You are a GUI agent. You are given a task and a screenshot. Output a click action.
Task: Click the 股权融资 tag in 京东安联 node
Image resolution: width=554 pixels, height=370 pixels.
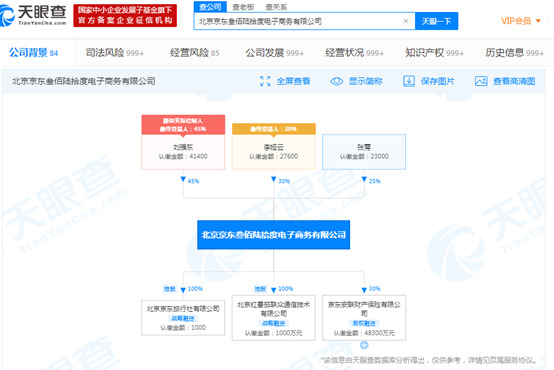click(364, 323)
